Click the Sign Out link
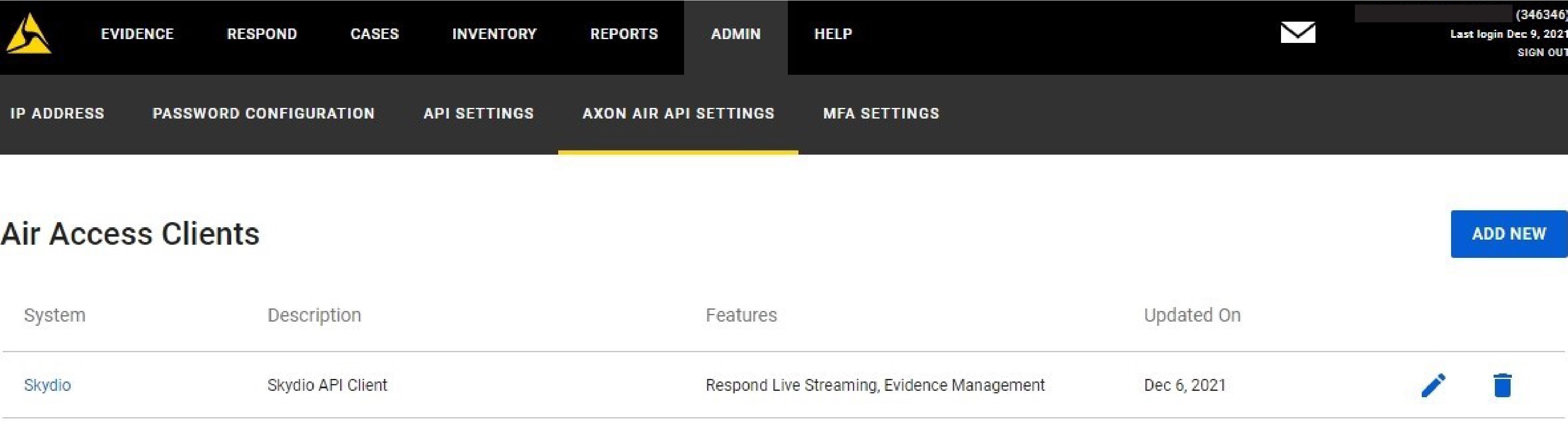The width and height of the screenshot is (1568, 421). pos(1541,53)
